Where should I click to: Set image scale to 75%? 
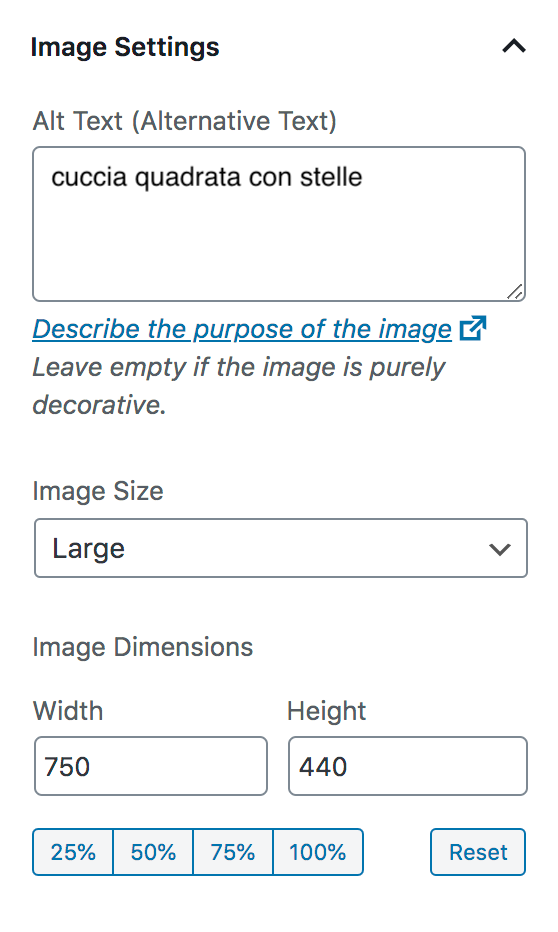click(233, 852)
